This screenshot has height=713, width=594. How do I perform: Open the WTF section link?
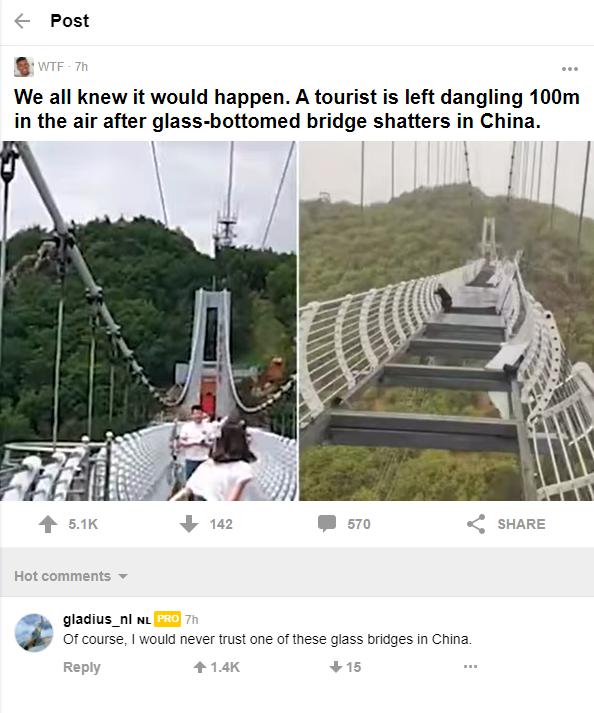click(50, 66)
